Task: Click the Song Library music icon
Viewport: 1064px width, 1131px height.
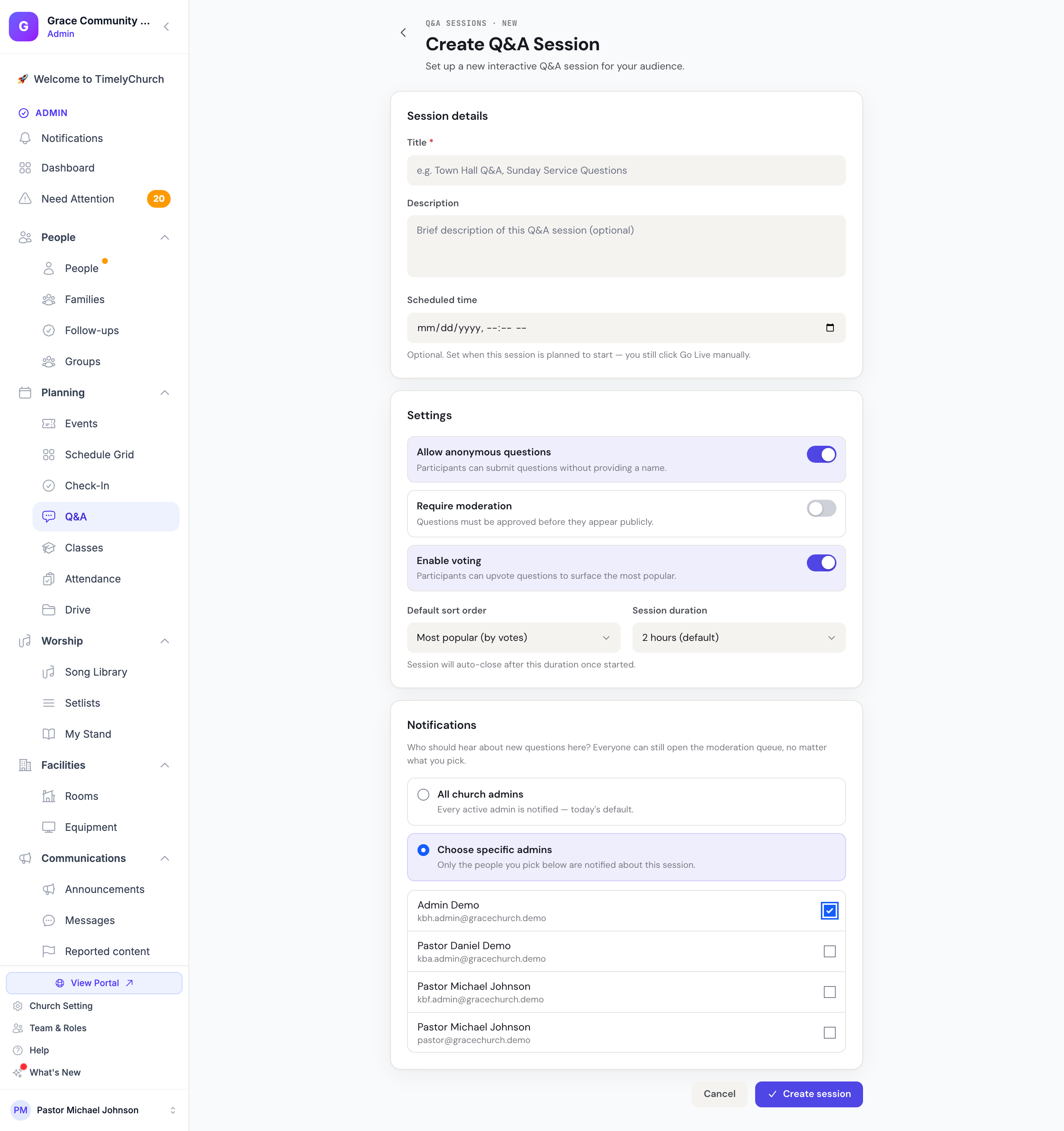Action: click(49, 672)
